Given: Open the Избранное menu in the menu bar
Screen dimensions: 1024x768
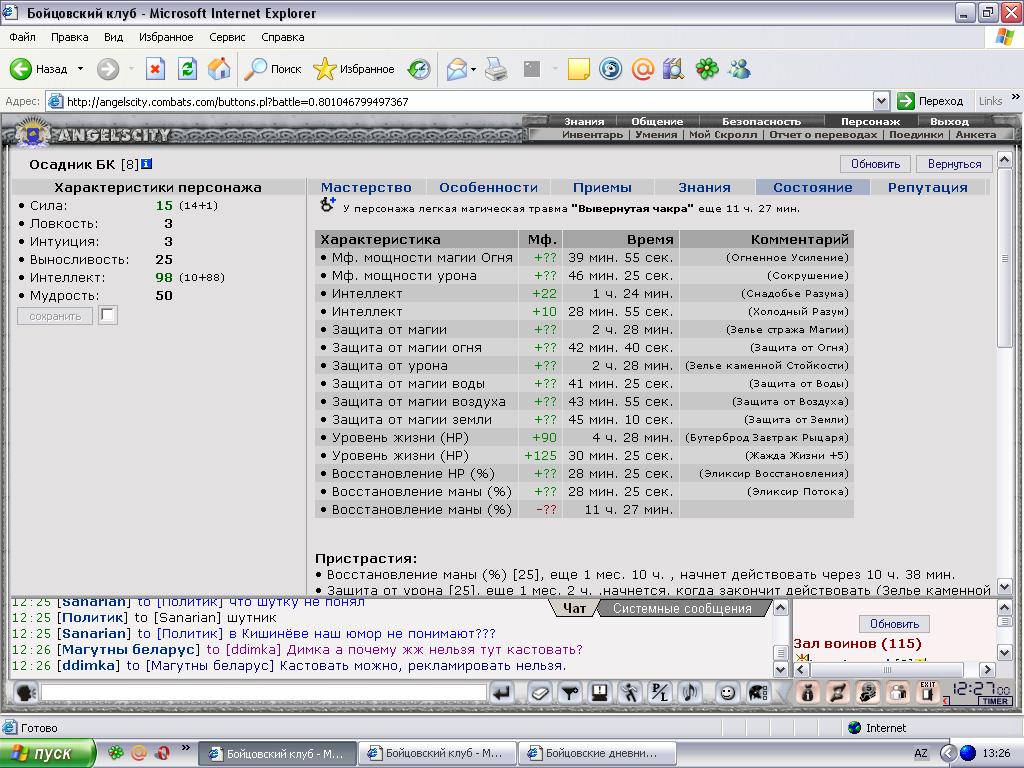Looking at the screenshot, I should point(166,37).
